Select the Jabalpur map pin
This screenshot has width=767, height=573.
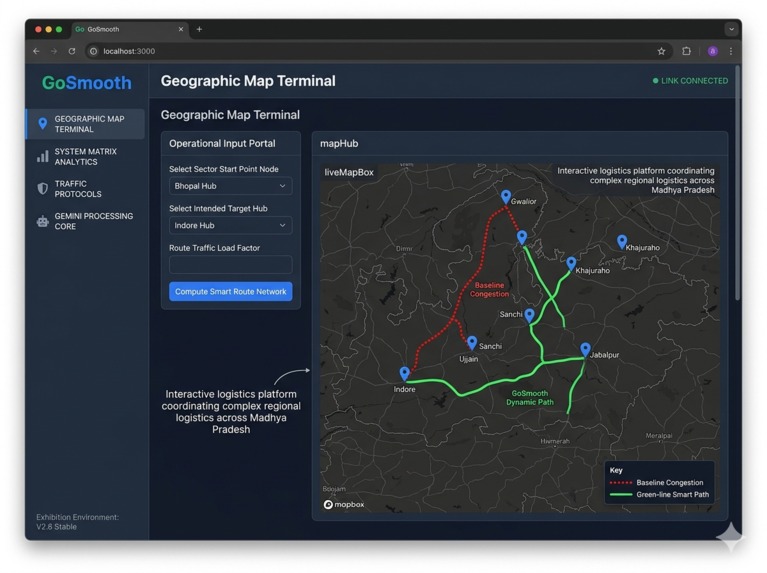(585, 349)
